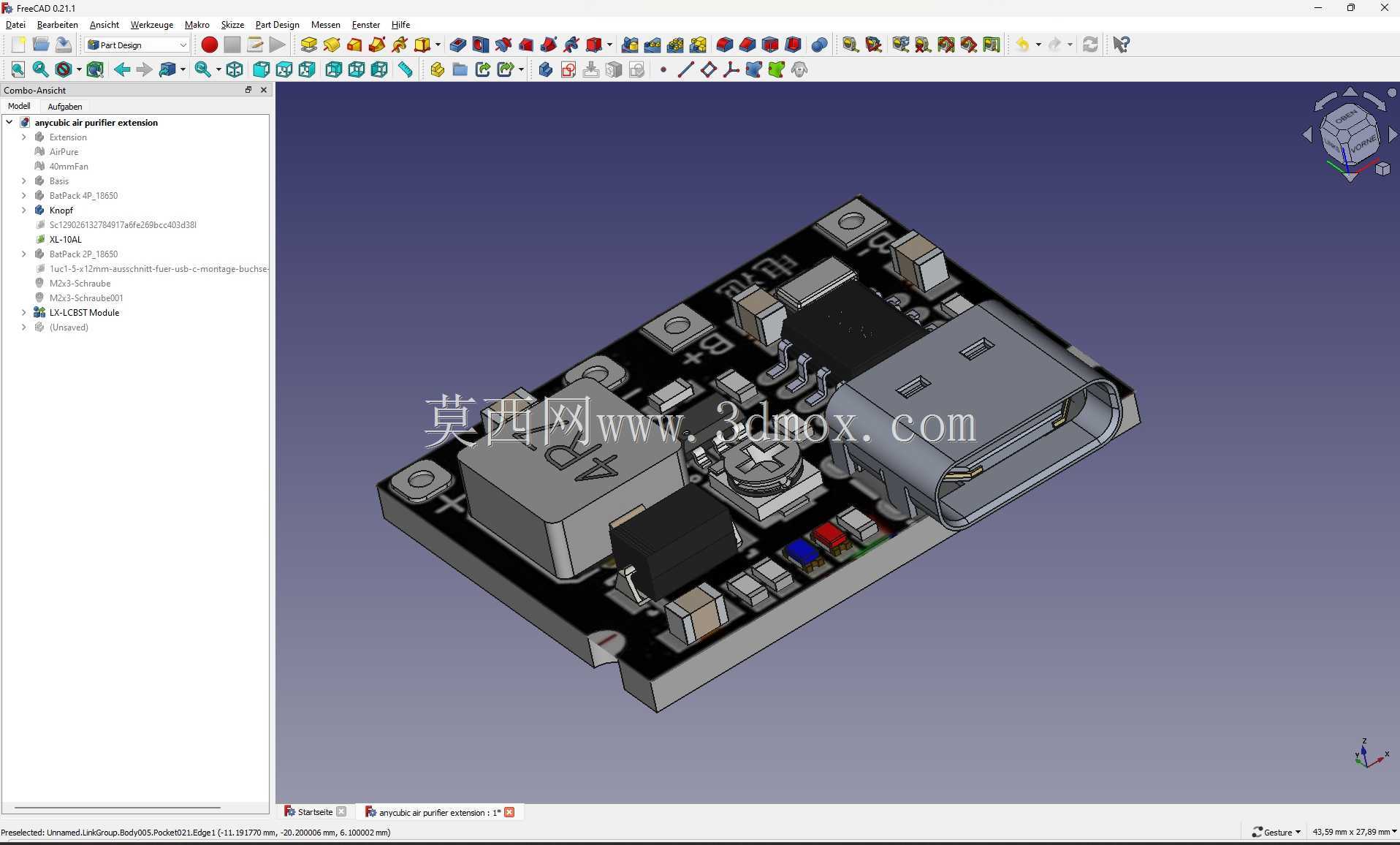Click the Create Sketch icon
This screenshot has height=845, width=1400.
568,69
